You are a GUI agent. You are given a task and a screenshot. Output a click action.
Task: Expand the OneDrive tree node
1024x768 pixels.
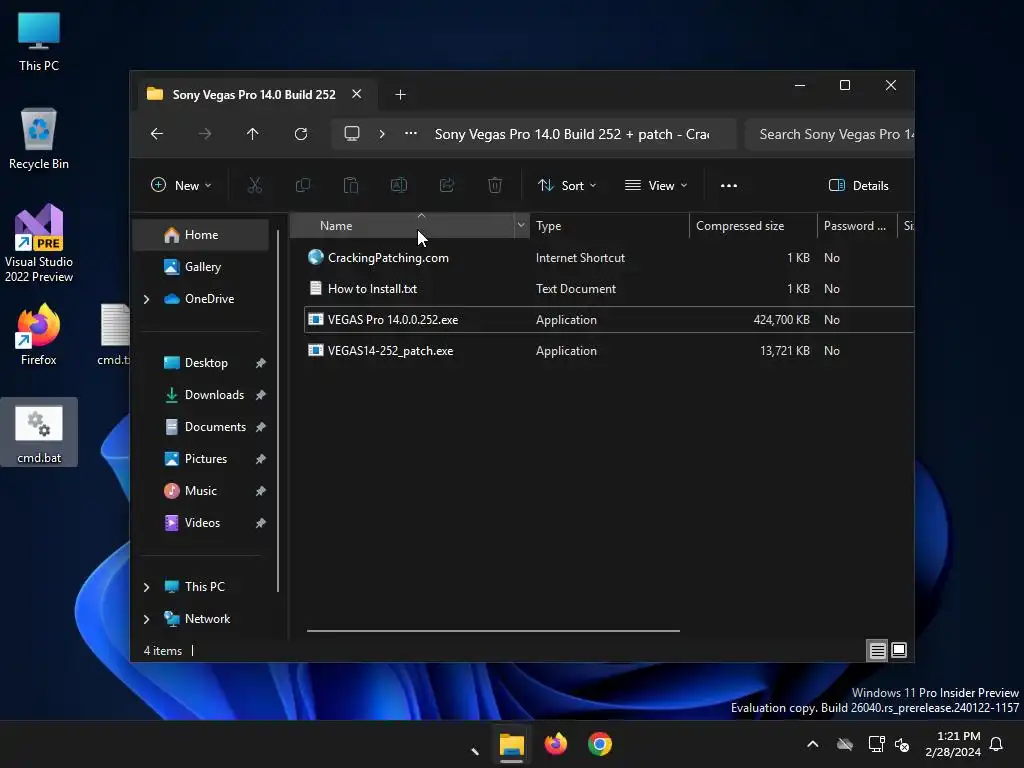click(146, 299)
